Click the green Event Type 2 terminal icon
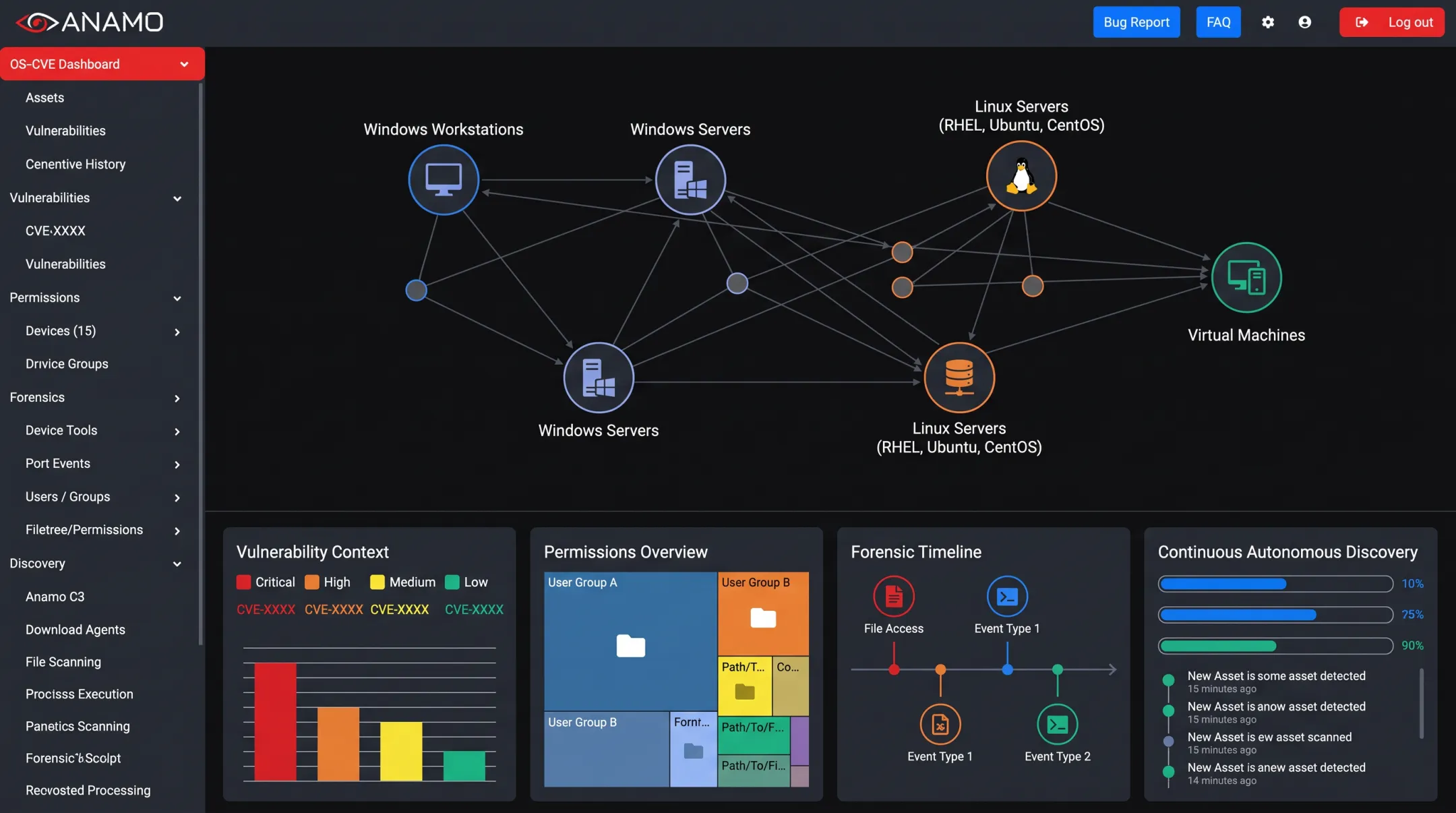Viewport: 1456px width, 813px height. coord(1058,724)
